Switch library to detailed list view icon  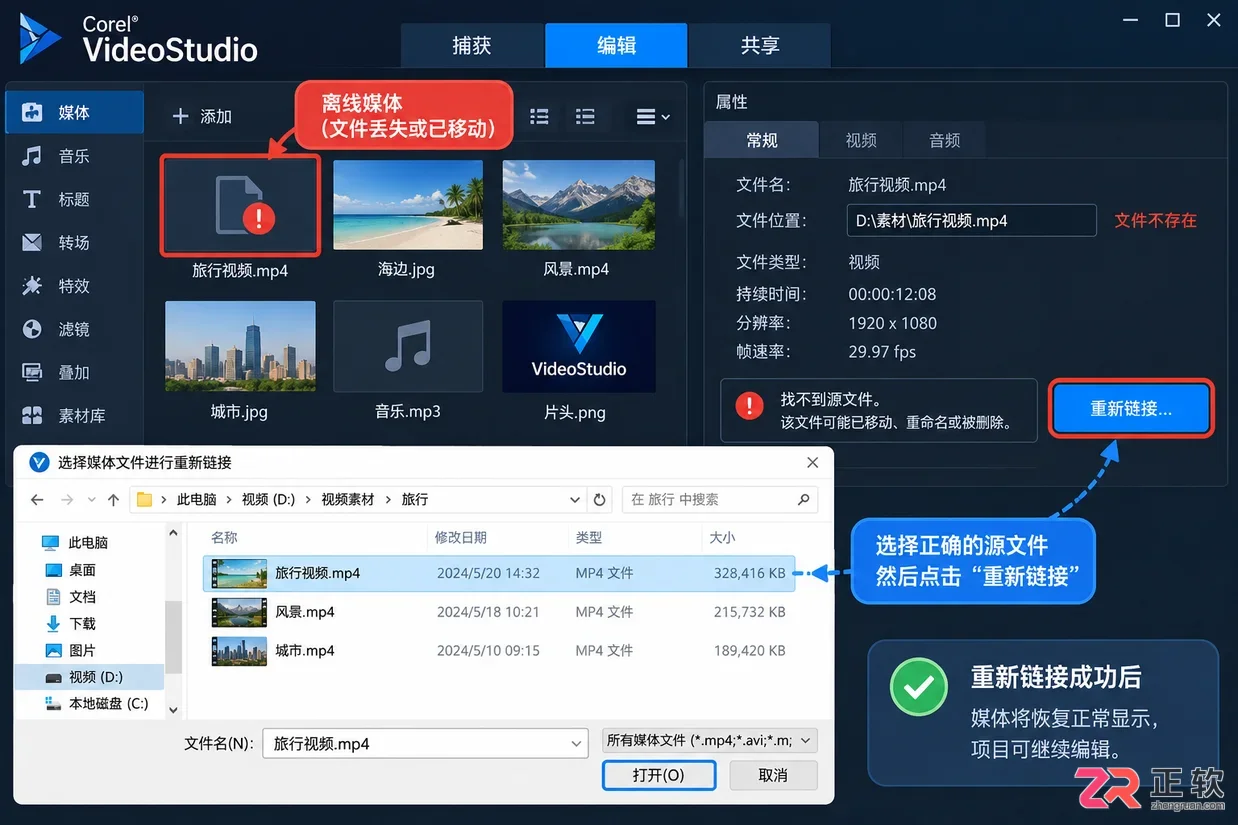(x=585, y=116)
